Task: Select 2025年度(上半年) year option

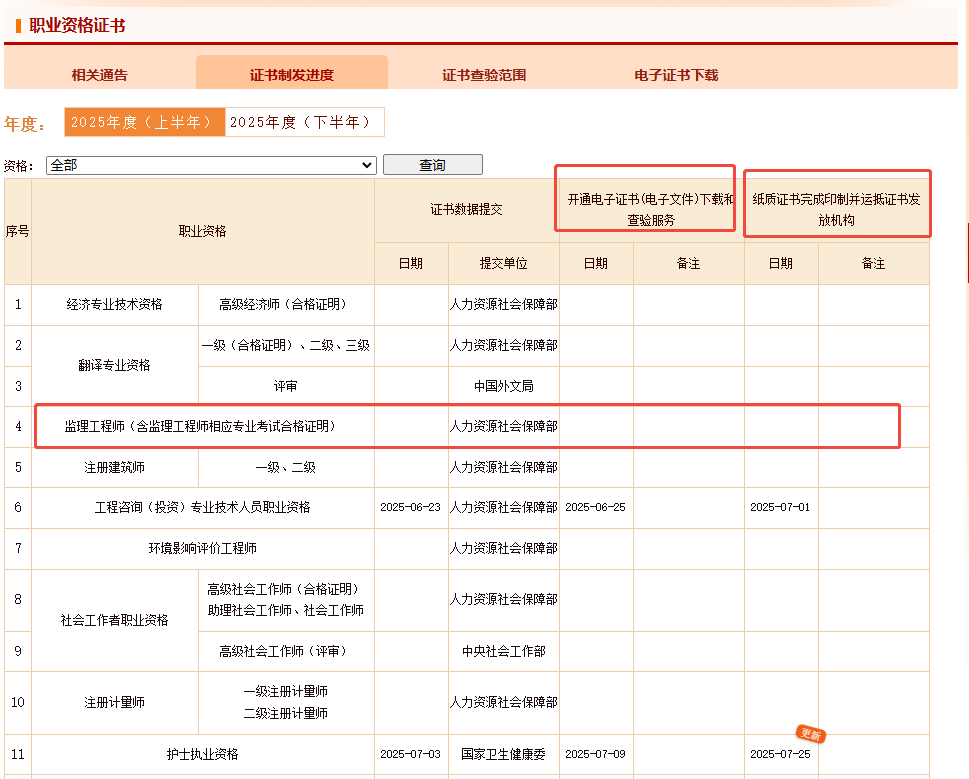Action: 145,122
